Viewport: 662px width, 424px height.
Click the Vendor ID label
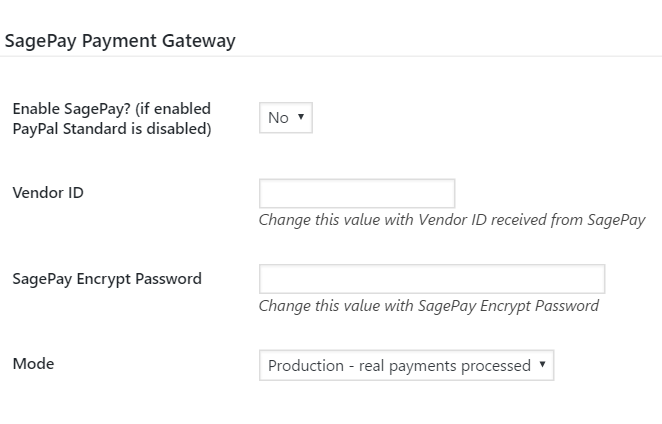[48, 192]
